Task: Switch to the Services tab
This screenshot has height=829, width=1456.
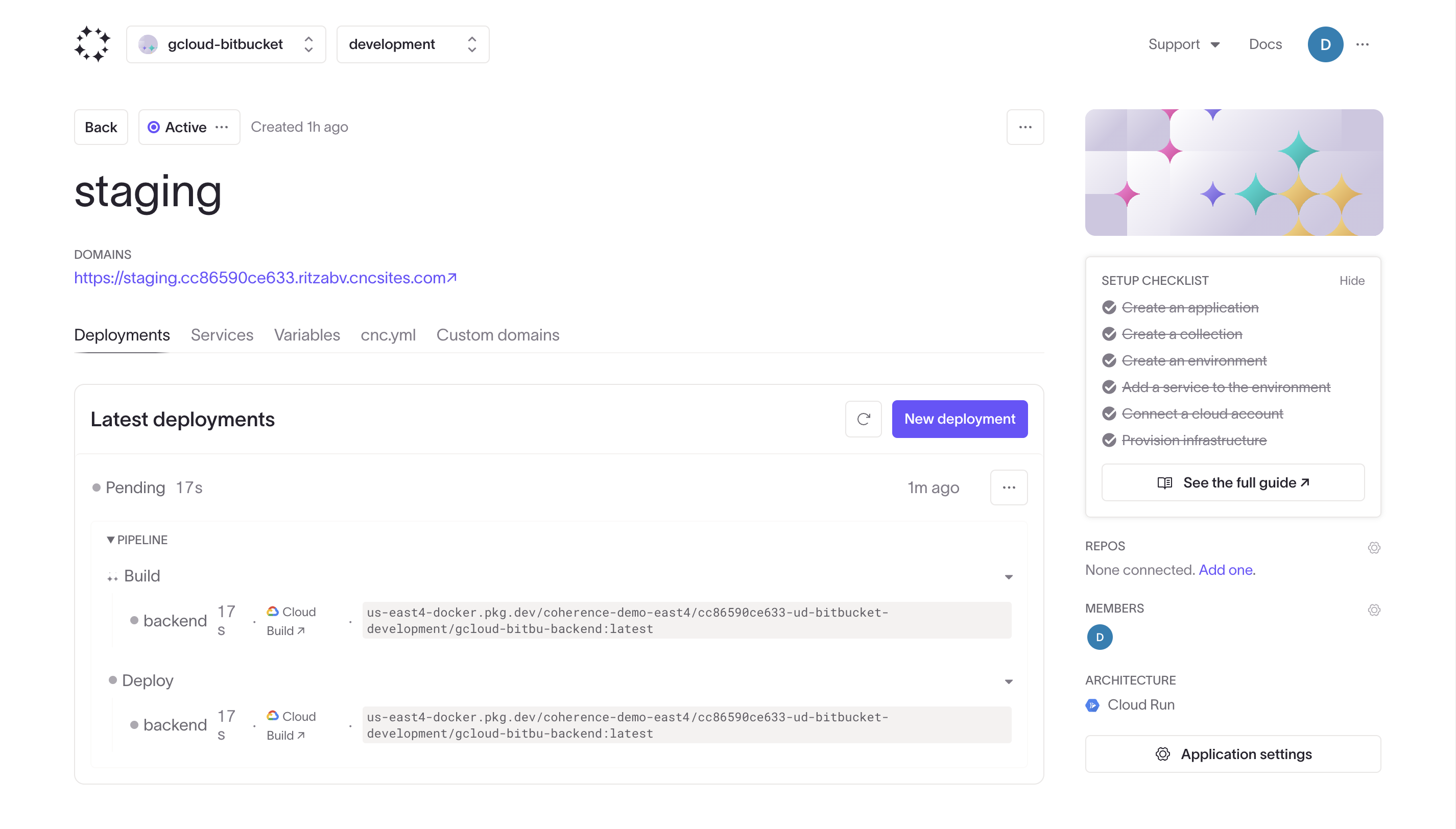Action: 222,335
